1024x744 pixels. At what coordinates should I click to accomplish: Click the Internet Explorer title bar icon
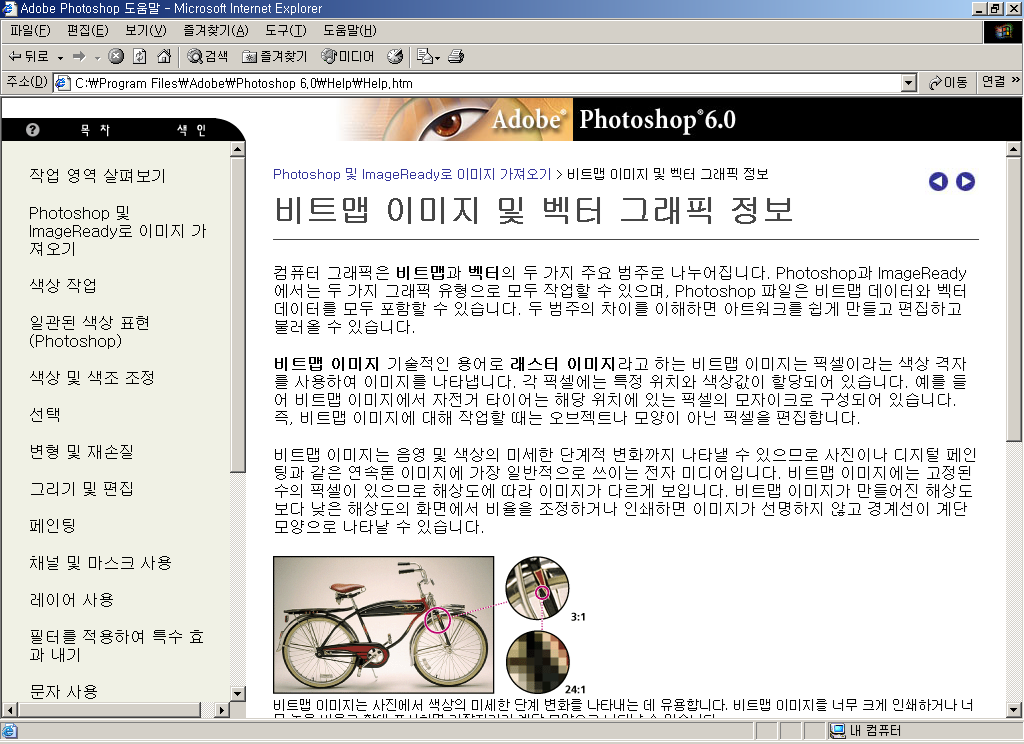(8, 8)
